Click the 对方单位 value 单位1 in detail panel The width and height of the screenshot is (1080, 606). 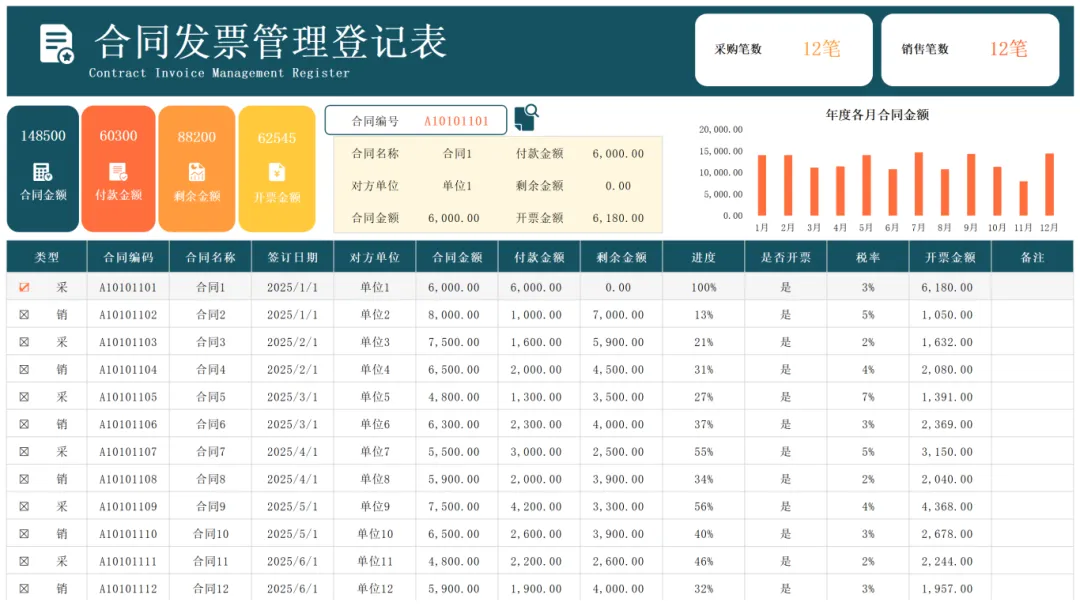tap(457, 186)
